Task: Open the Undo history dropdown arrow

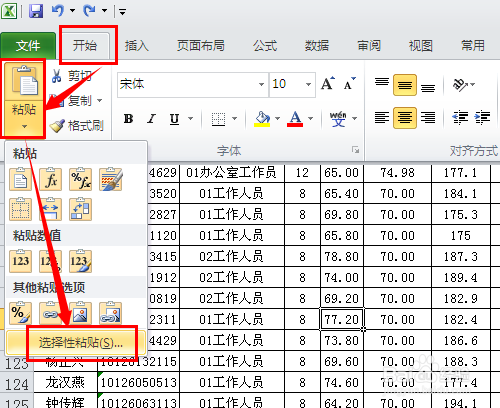Action: tap(72, 11)
